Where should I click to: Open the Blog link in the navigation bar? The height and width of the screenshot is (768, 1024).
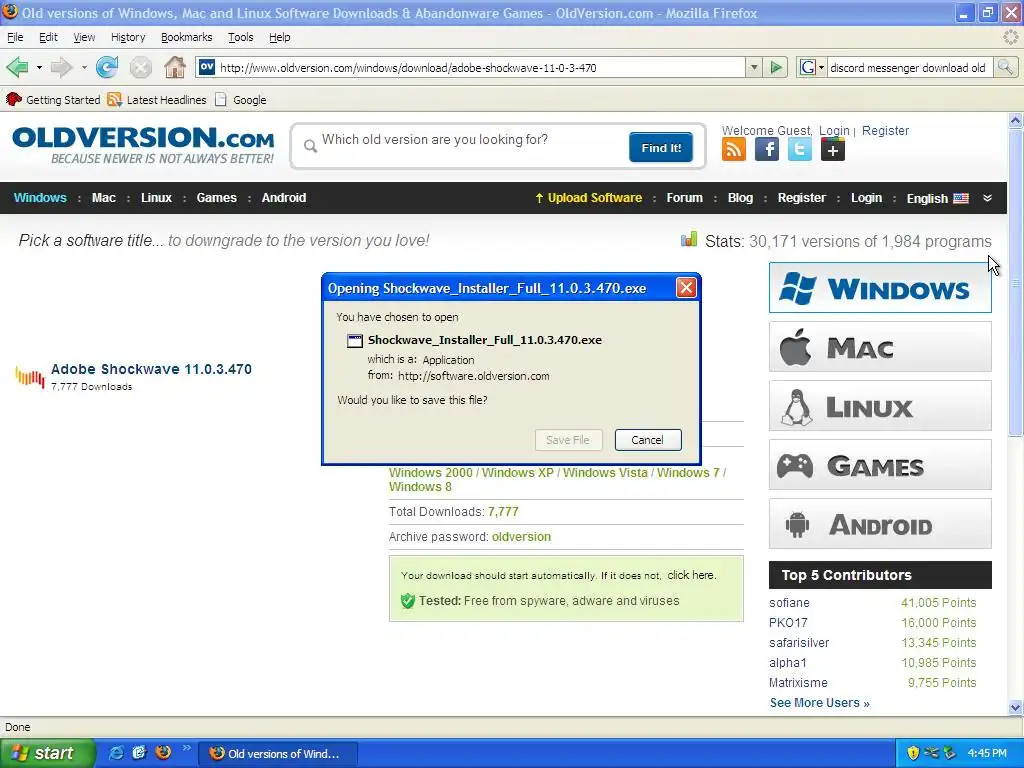tap(740, 198)
